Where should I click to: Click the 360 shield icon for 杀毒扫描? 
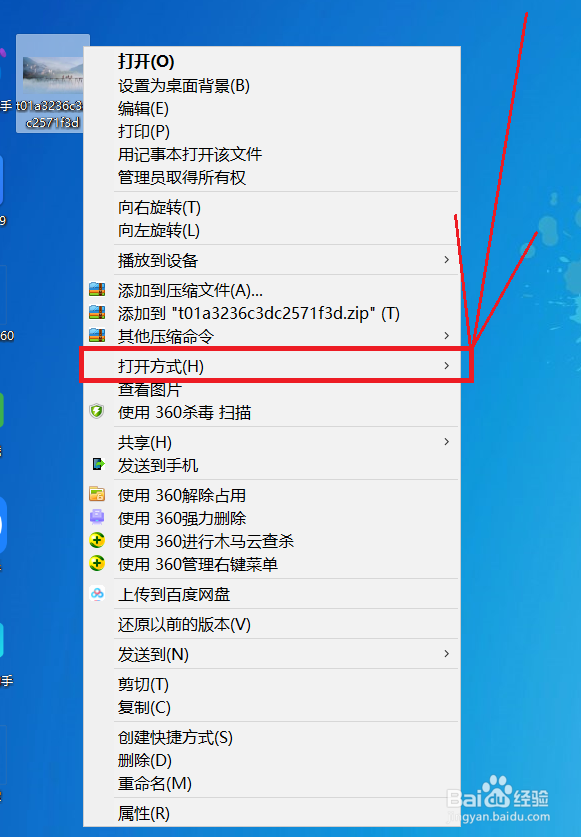tap(97, 412)
